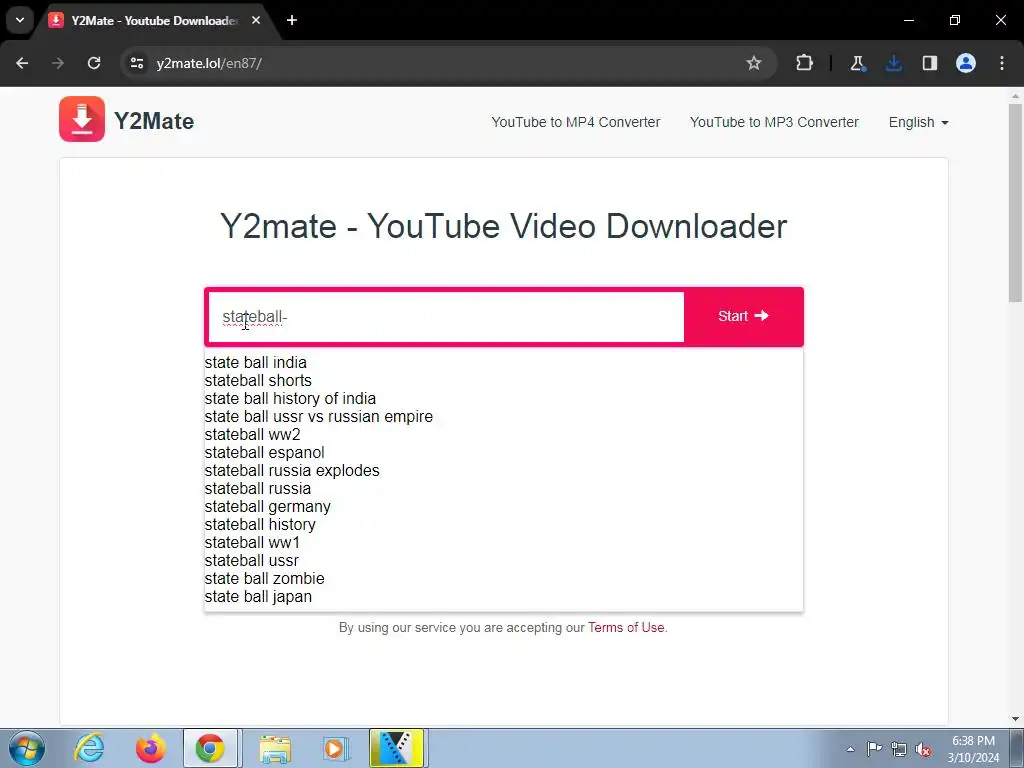Show hidden tray icons arrow
Viewport: 1024px width, 768px height.
click(850, 749)
